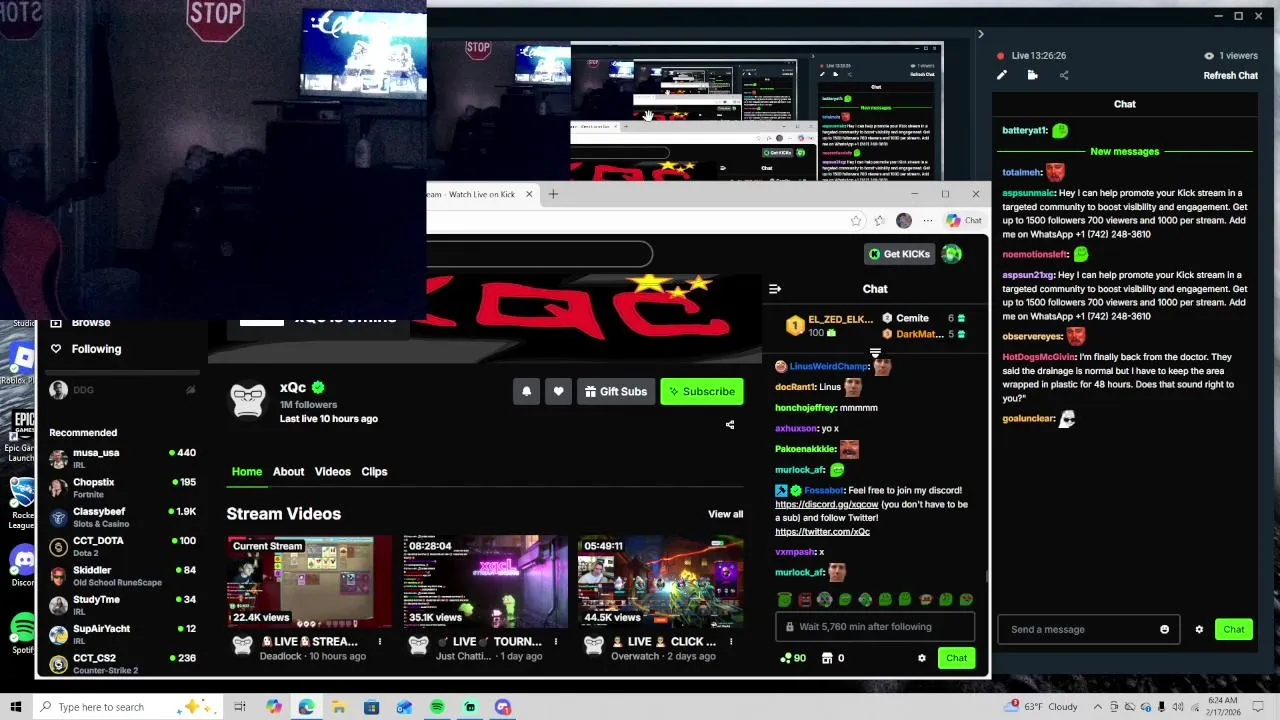Open the shop icon showing 0

tap(832, 658)
